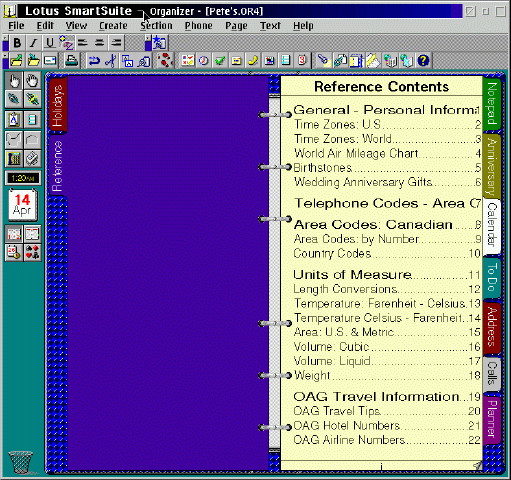Image resolution: width=511 pixels, height=480 pixels.
Task: Click the trash basket icon
Action: tap(21, 462)
